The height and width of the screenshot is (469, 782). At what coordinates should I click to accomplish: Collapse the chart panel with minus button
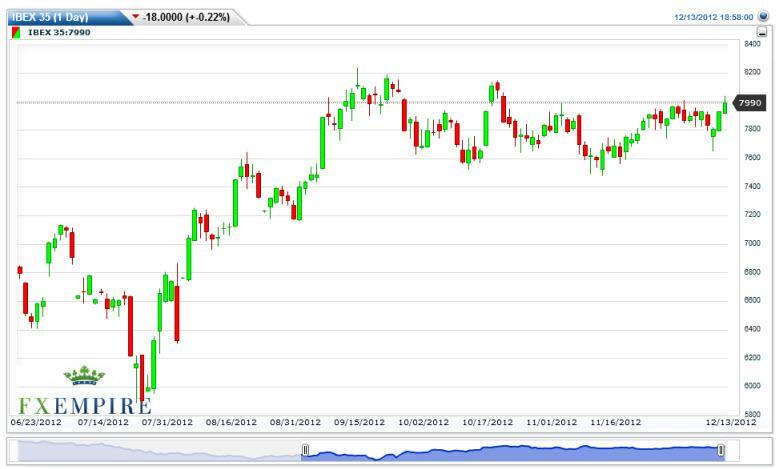(x=762, y=32)
